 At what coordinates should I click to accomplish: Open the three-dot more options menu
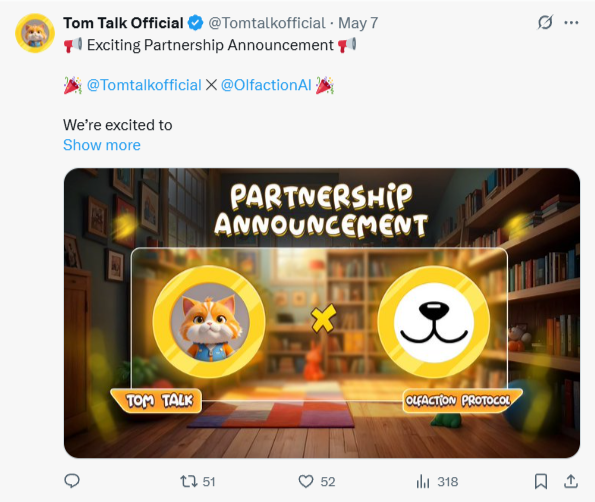[571, 23]
